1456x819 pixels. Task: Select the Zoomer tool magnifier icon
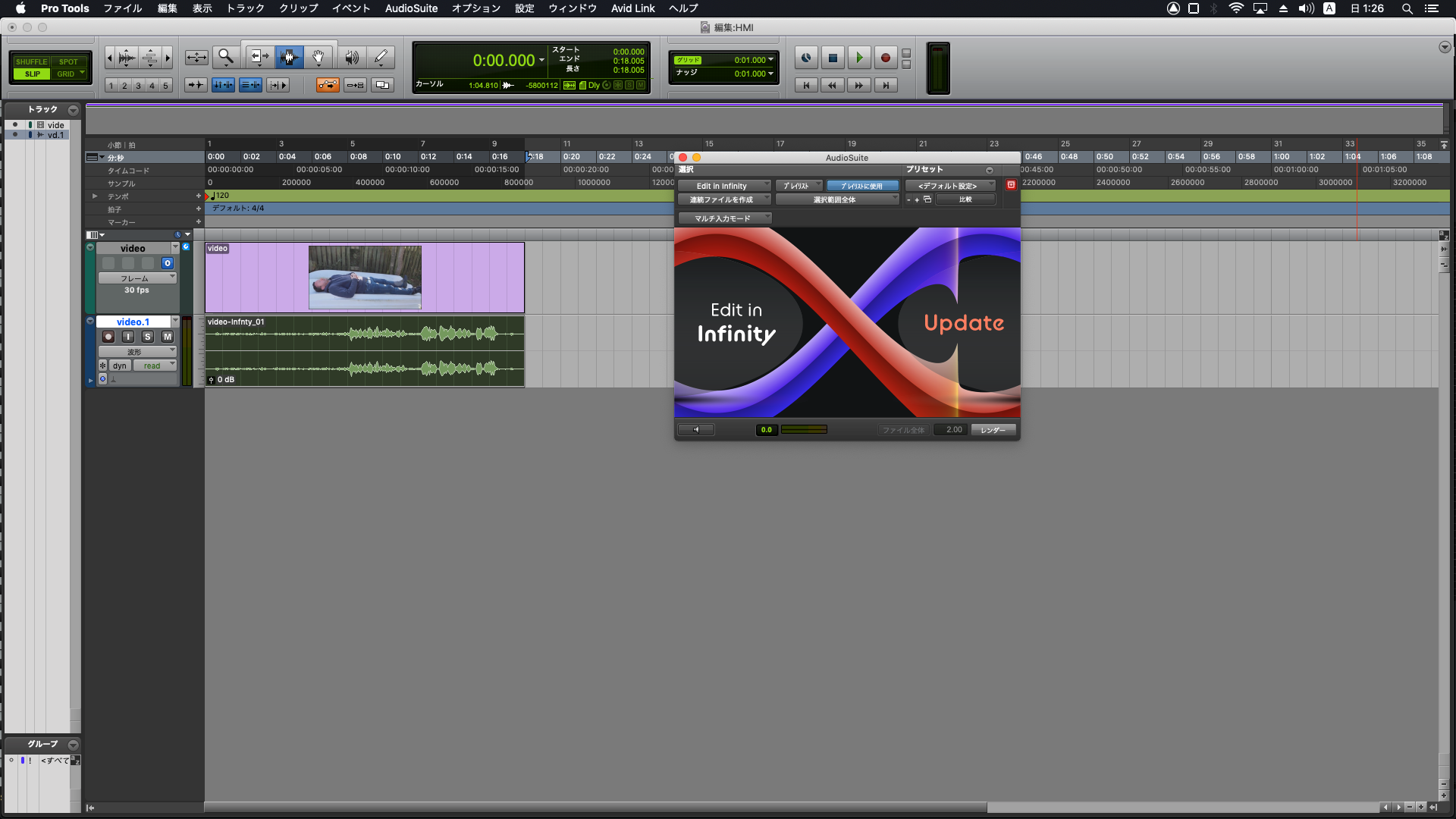click(225, 57)
